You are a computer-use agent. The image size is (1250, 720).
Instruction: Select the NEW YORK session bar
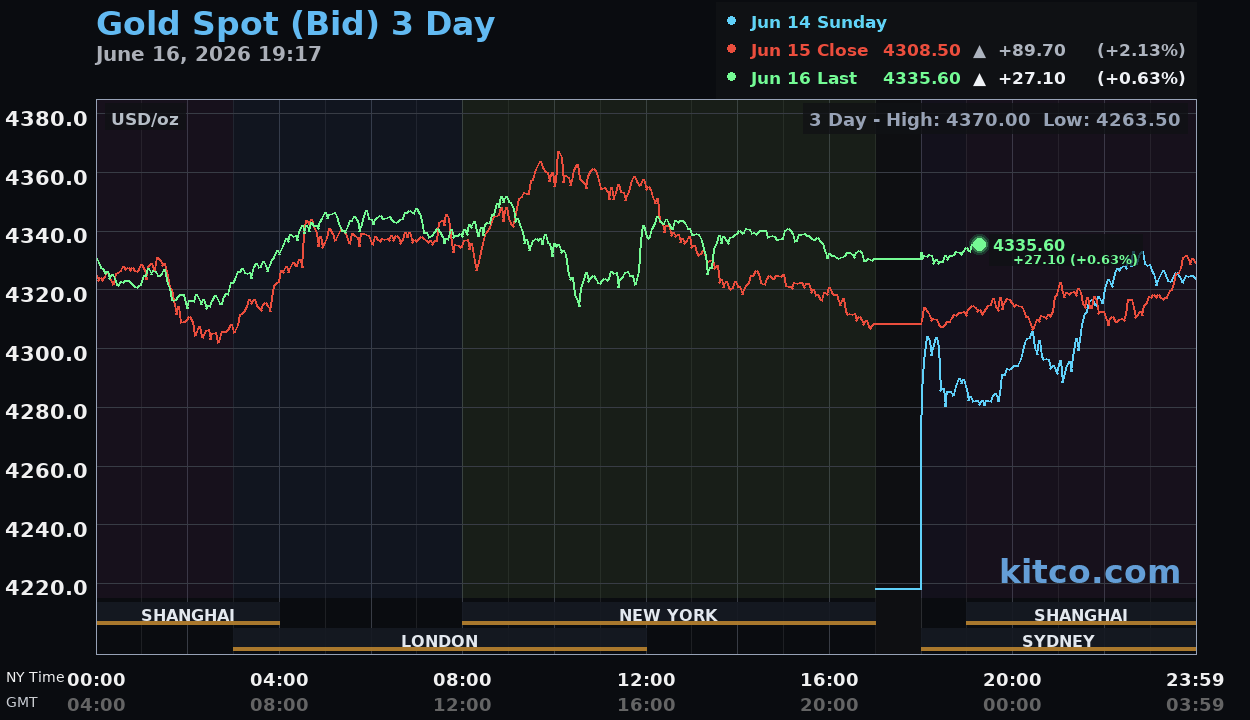[668, 613]
